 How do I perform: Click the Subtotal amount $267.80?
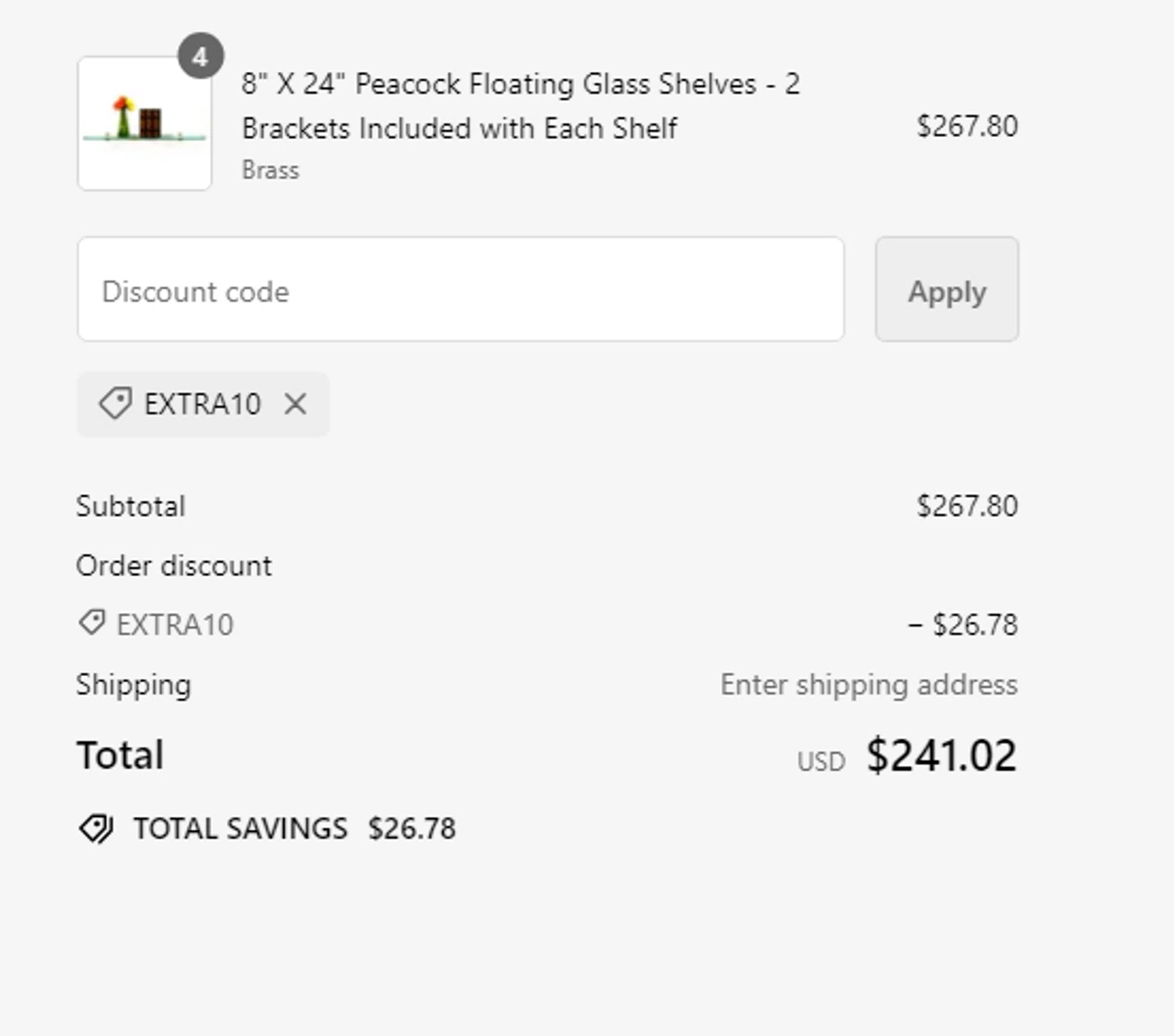click(x=967, y=506)
